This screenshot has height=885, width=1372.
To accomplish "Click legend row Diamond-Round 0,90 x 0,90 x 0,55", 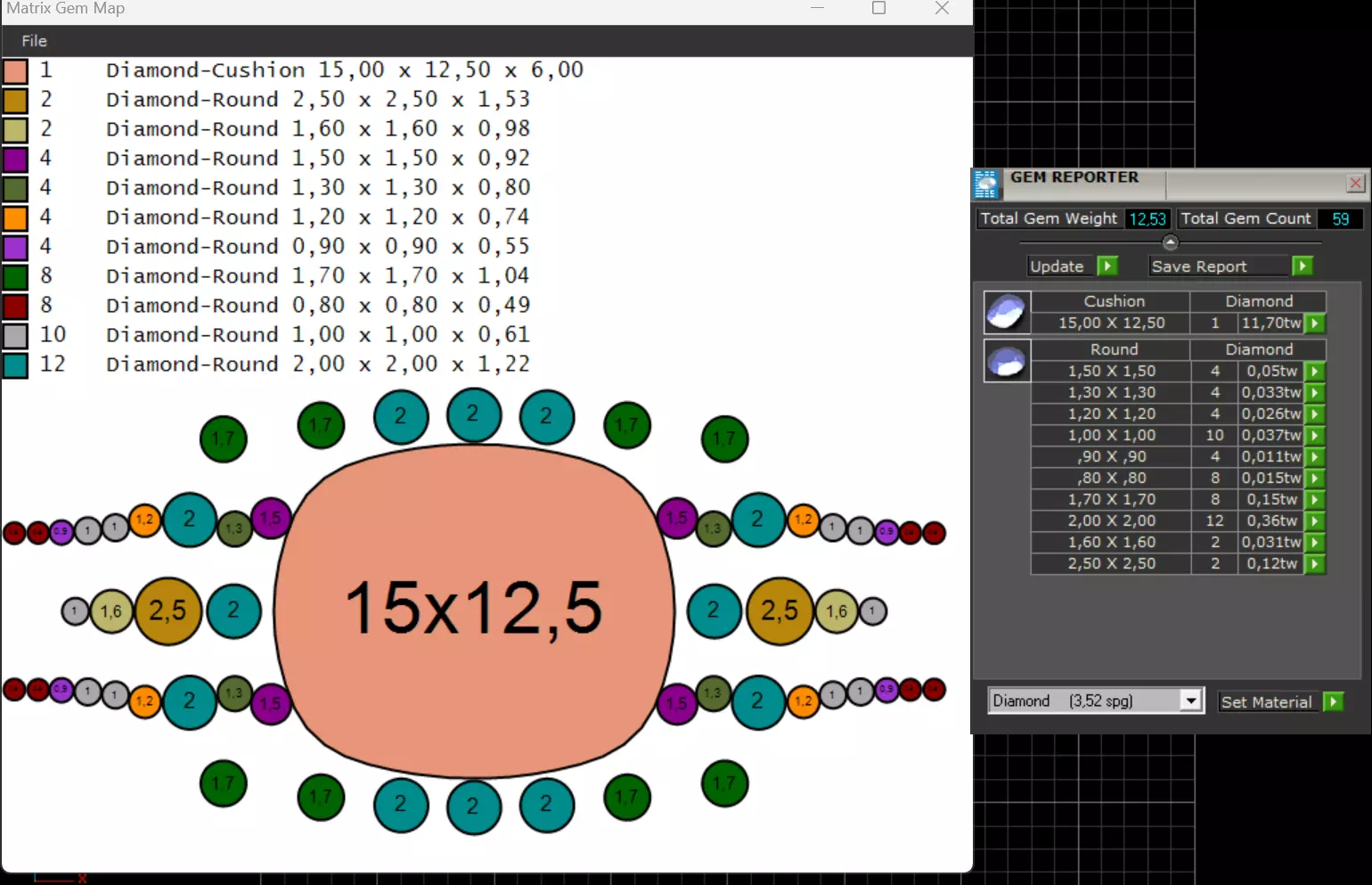I will (x=318, y=247).
